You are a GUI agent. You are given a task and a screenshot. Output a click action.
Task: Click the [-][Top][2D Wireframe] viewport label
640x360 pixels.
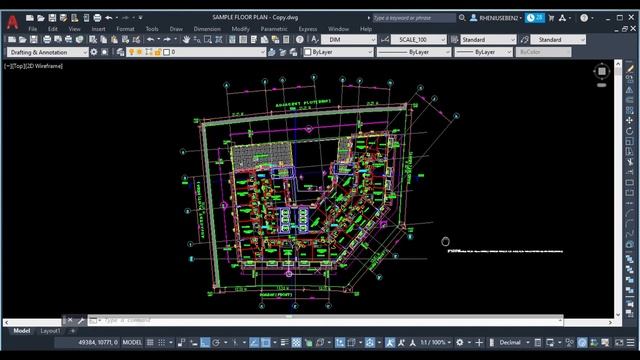[33, 66]
